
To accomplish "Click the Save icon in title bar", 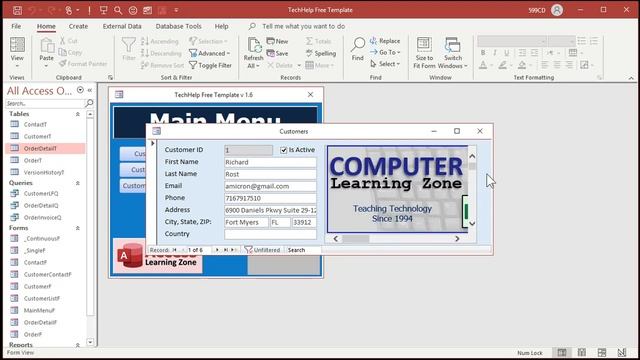I will click(x=17, y=10).
